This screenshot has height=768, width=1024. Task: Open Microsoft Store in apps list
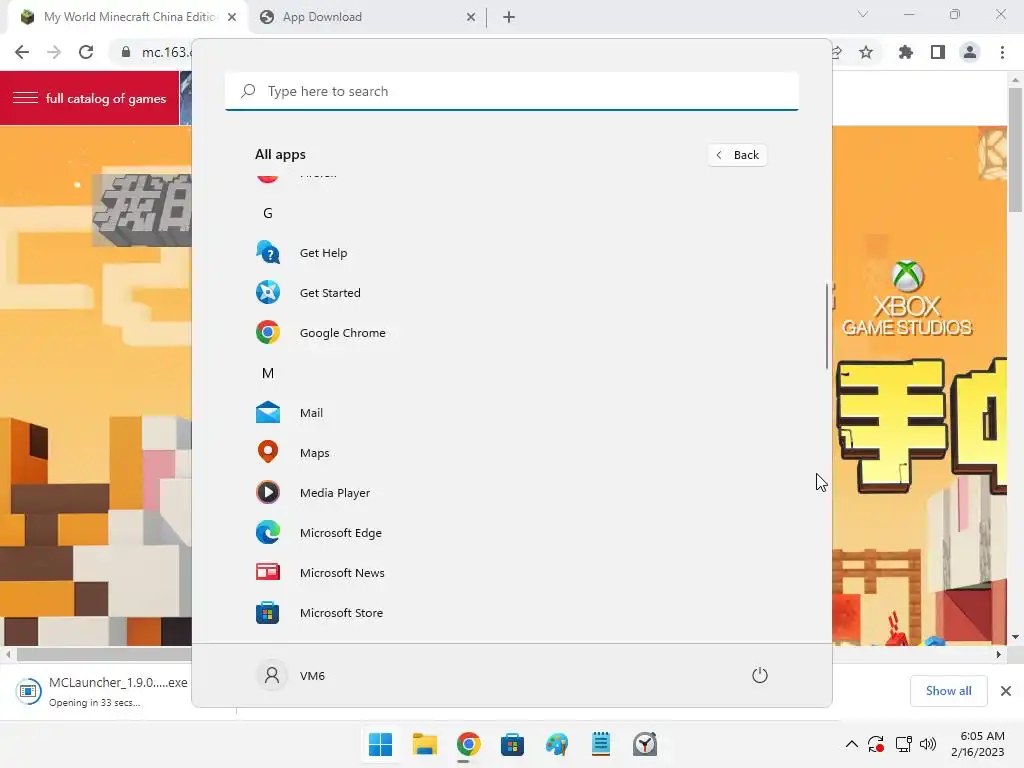point(319,613)
